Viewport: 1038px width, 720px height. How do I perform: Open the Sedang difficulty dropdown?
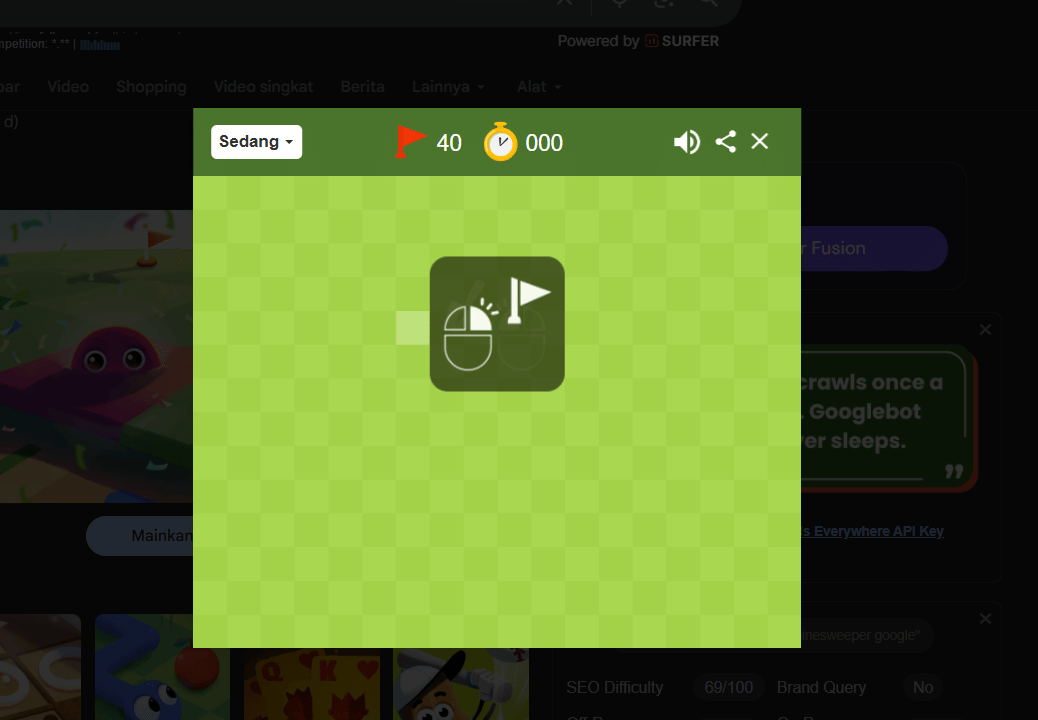tap(256, 142)
